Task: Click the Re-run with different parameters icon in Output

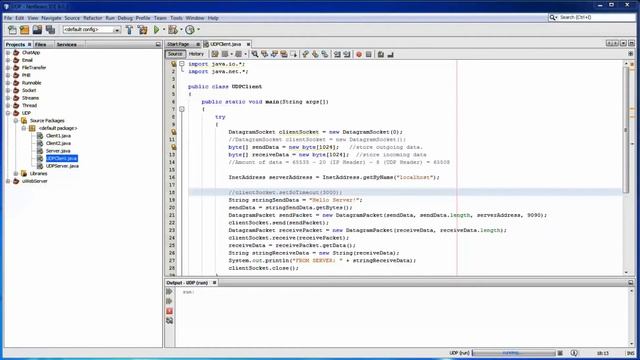Action: pyautogui.click(x=169, y=301)
